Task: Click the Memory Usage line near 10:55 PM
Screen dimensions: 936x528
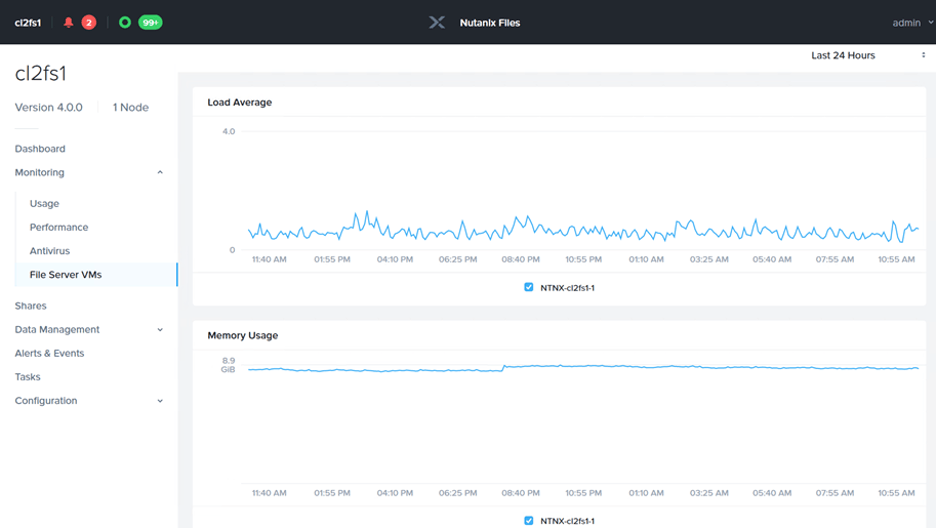Action: click(584, 366)
